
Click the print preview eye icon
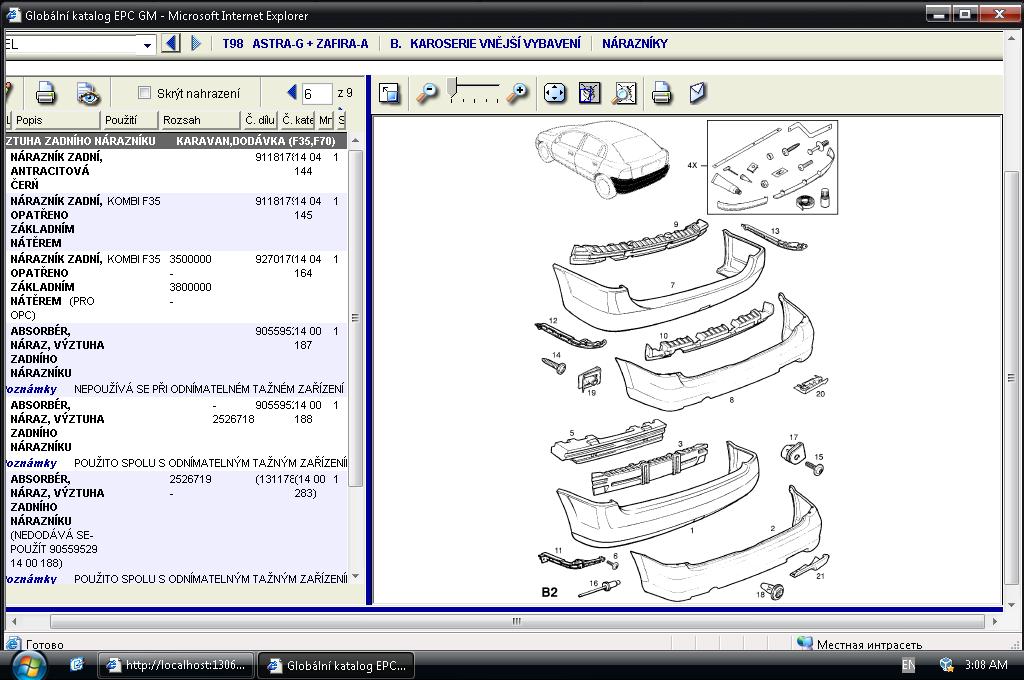pos(89,94)
